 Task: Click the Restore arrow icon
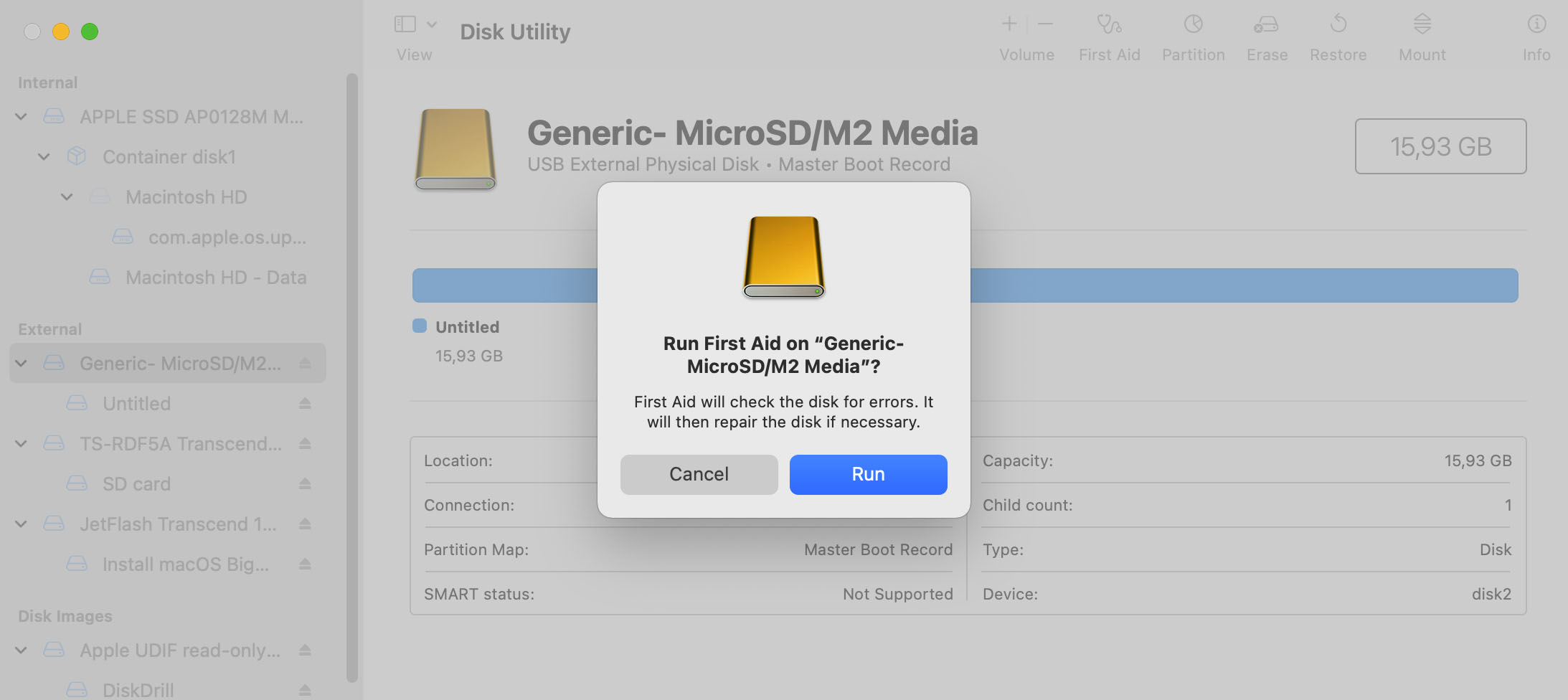(1338, 24)
